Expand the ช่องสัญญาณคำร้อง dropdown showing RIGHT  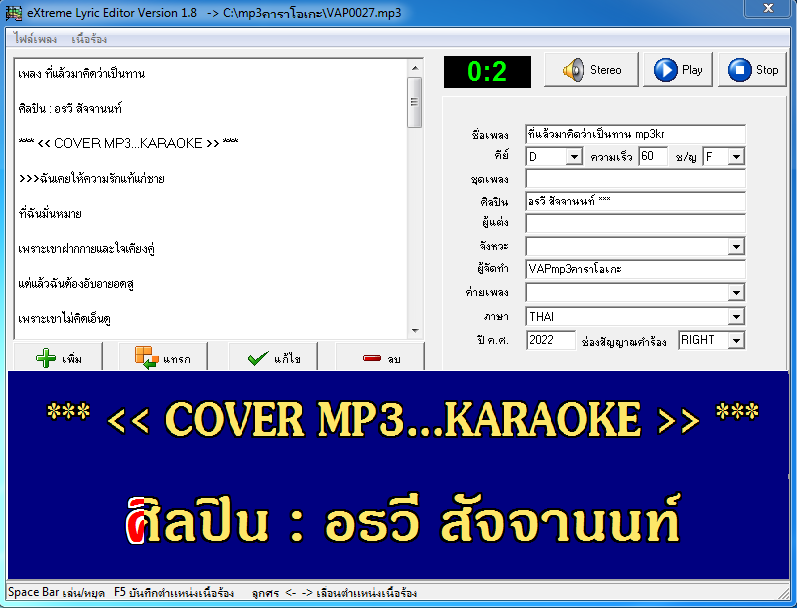coord(736,340)
